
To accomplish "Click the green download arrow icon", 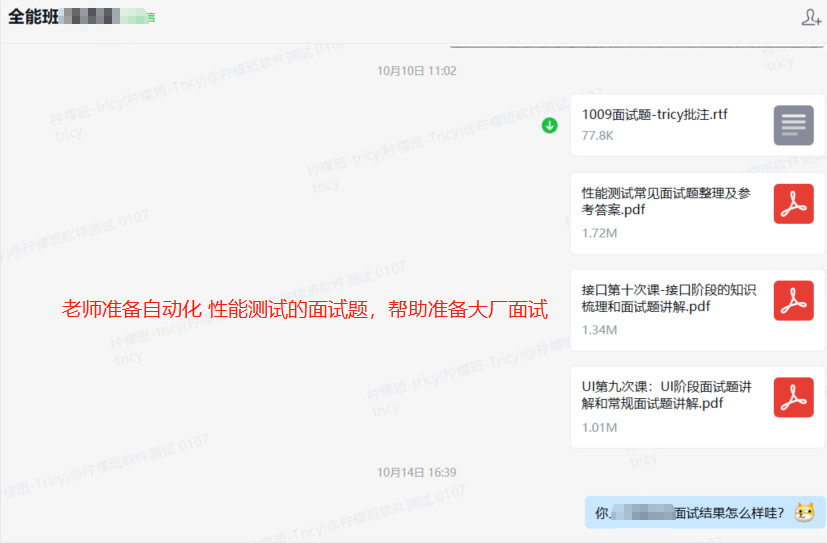I will click(x=549, y=125).
